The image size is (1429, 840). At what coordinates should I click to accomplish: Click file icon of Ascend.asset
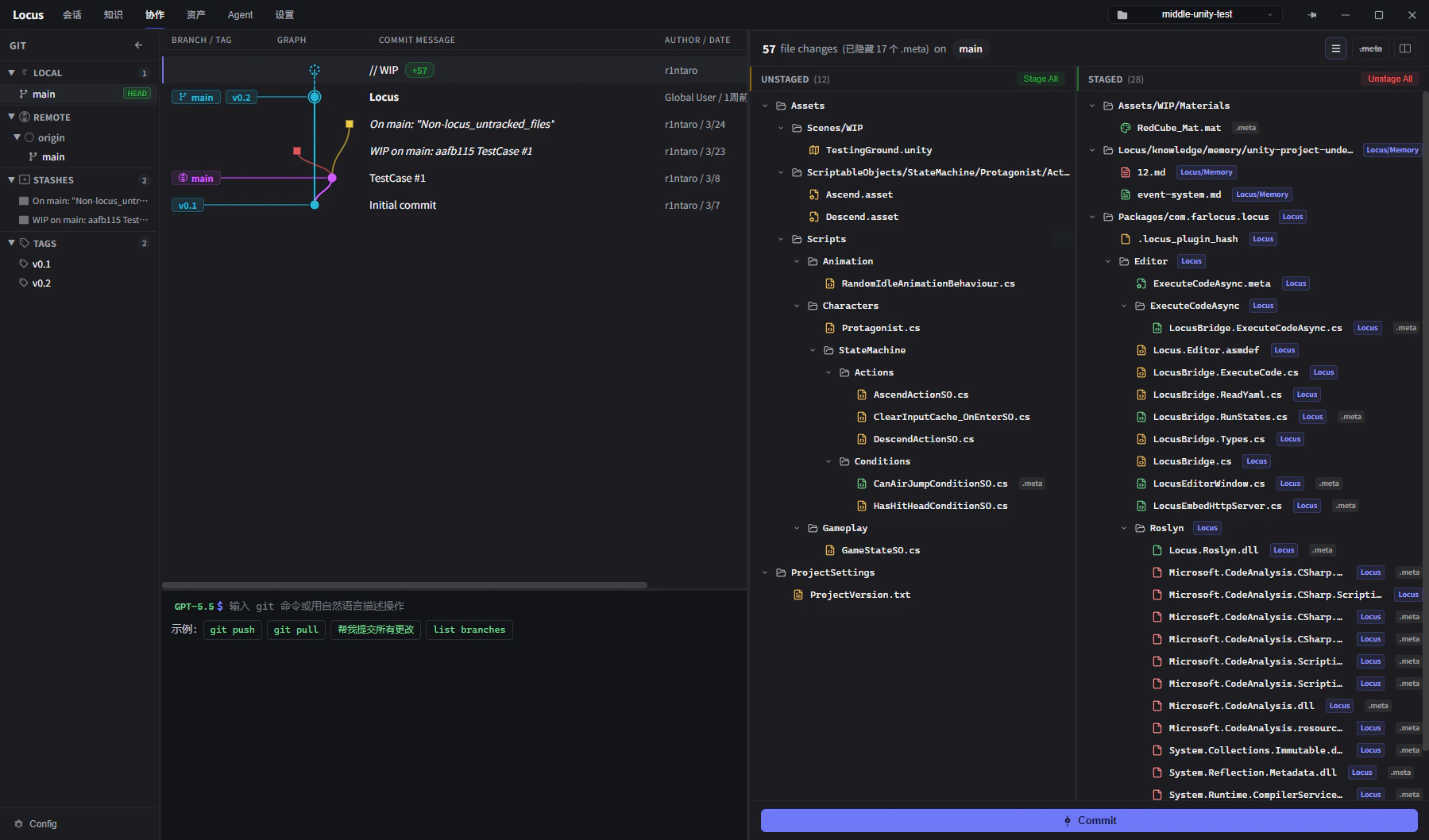pyautogui.click(x=814, y=195)
